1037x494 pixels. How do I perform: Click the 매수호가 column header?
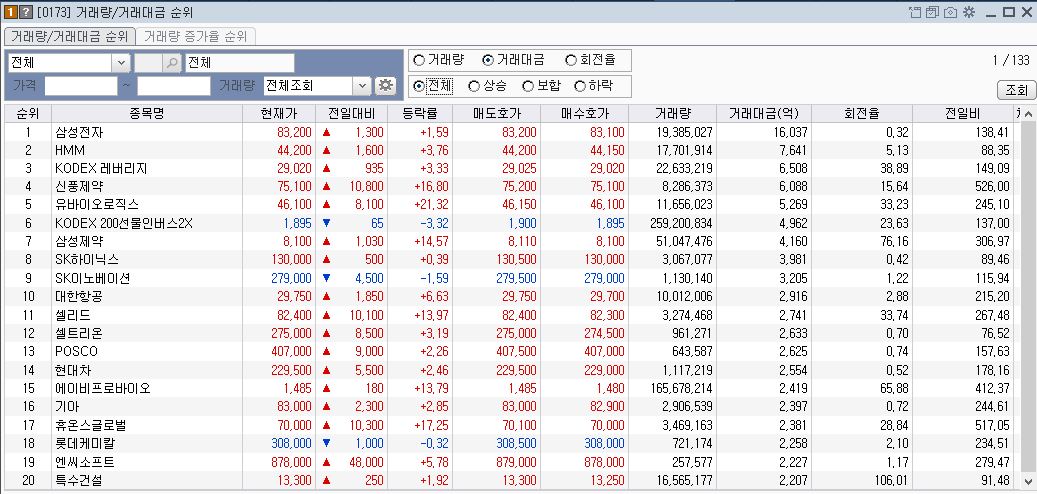pyautogui.click(x=585, y=114)
